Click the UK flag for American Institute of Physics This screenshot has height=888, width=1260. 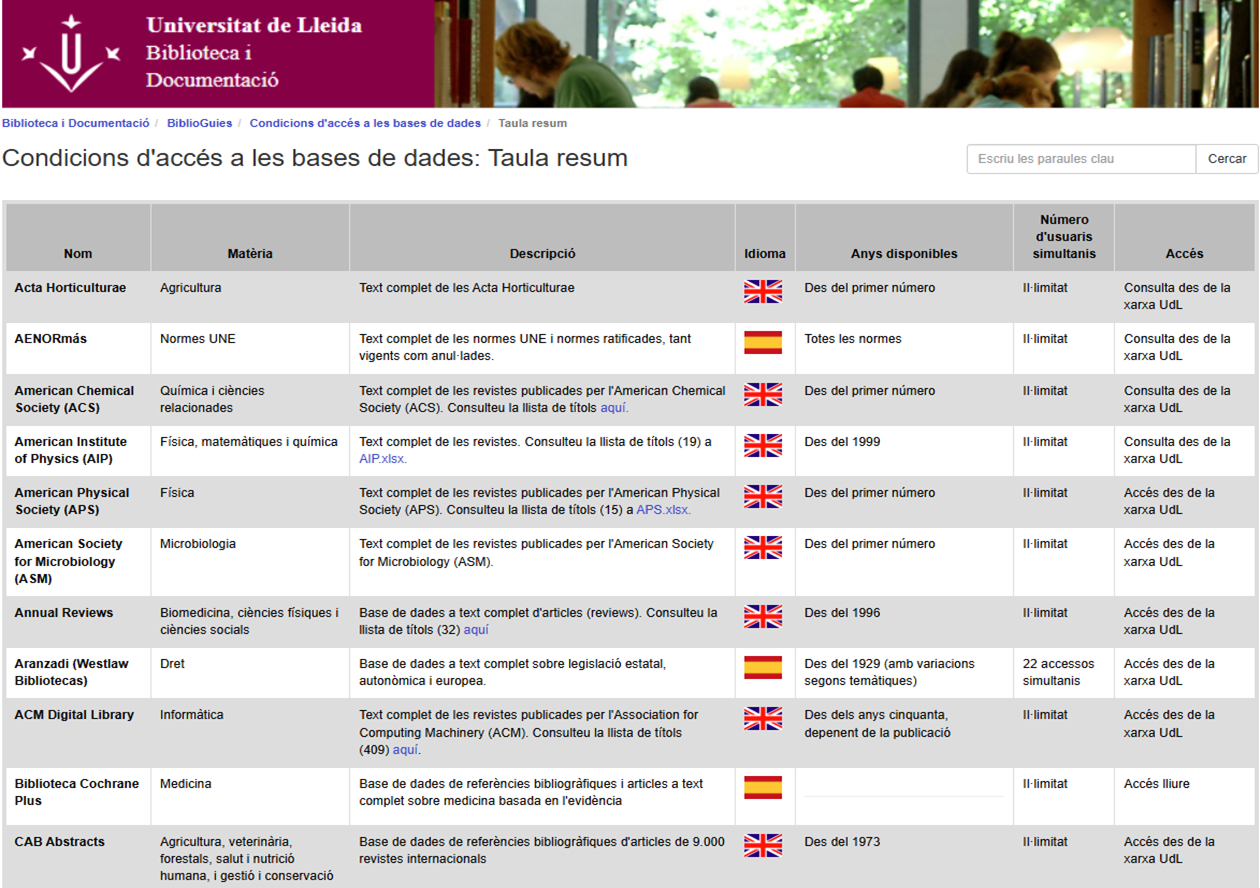click(x=764, y=447)
